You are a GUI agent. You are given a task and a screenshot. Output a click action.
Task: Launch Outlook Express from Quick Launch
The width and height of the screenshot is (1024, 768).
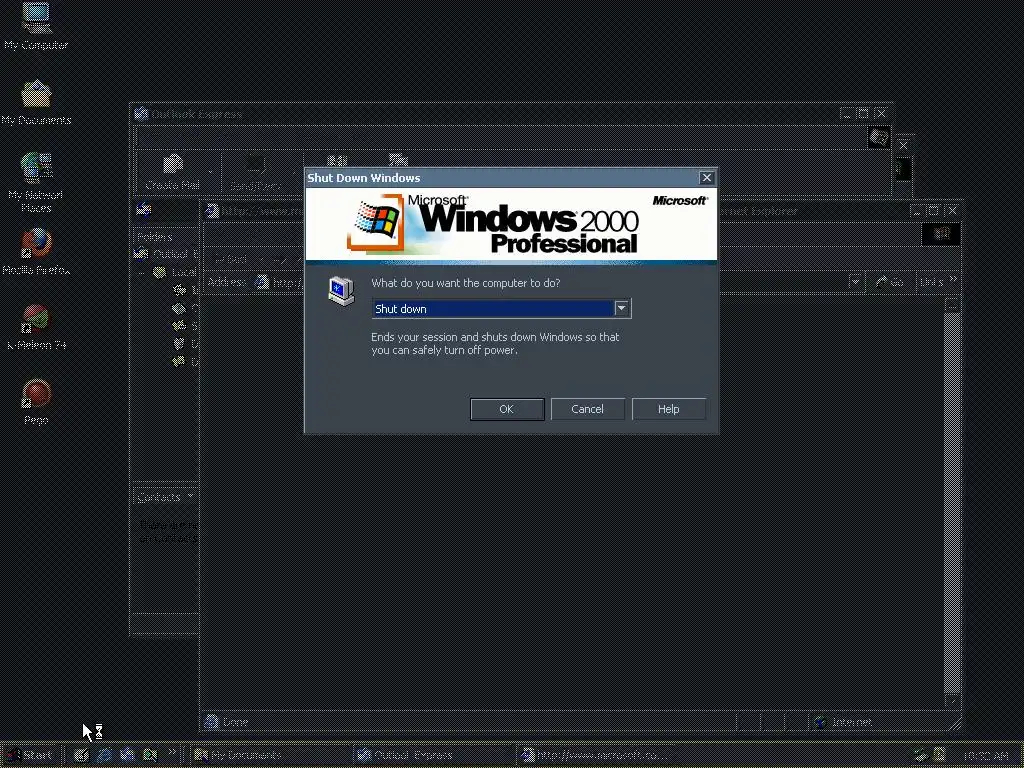click(x=127, y=756)
